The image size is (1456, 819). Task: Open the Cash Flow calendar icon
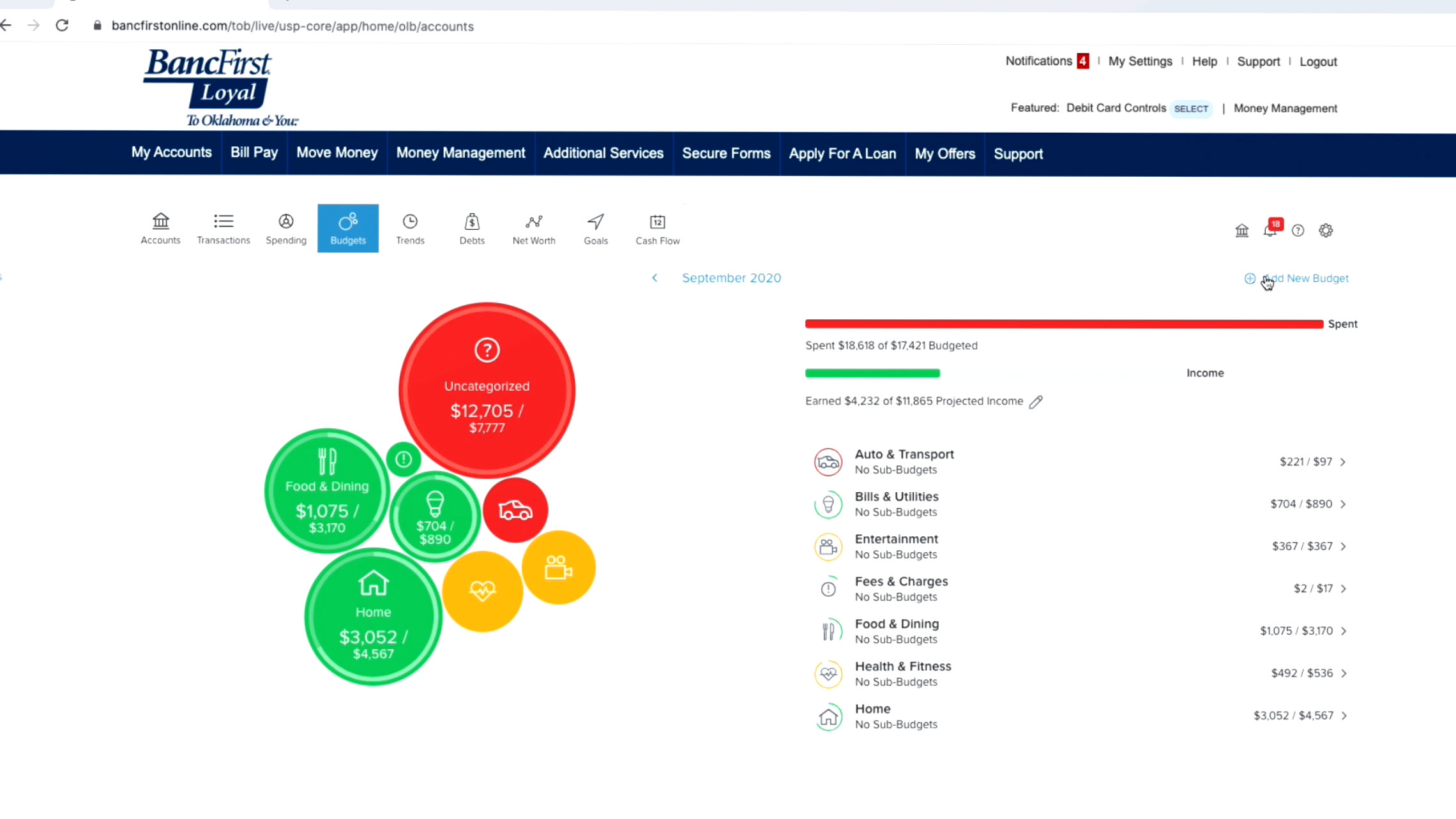(x=657, y=228)
